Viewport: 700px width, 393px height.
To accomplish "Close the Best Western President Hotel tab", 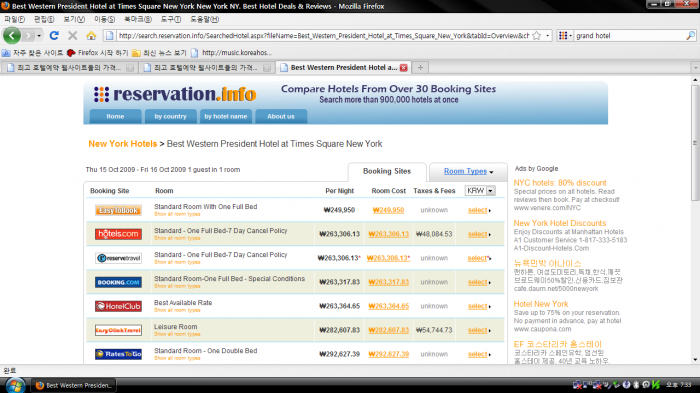I will click(x=404, y=67).
